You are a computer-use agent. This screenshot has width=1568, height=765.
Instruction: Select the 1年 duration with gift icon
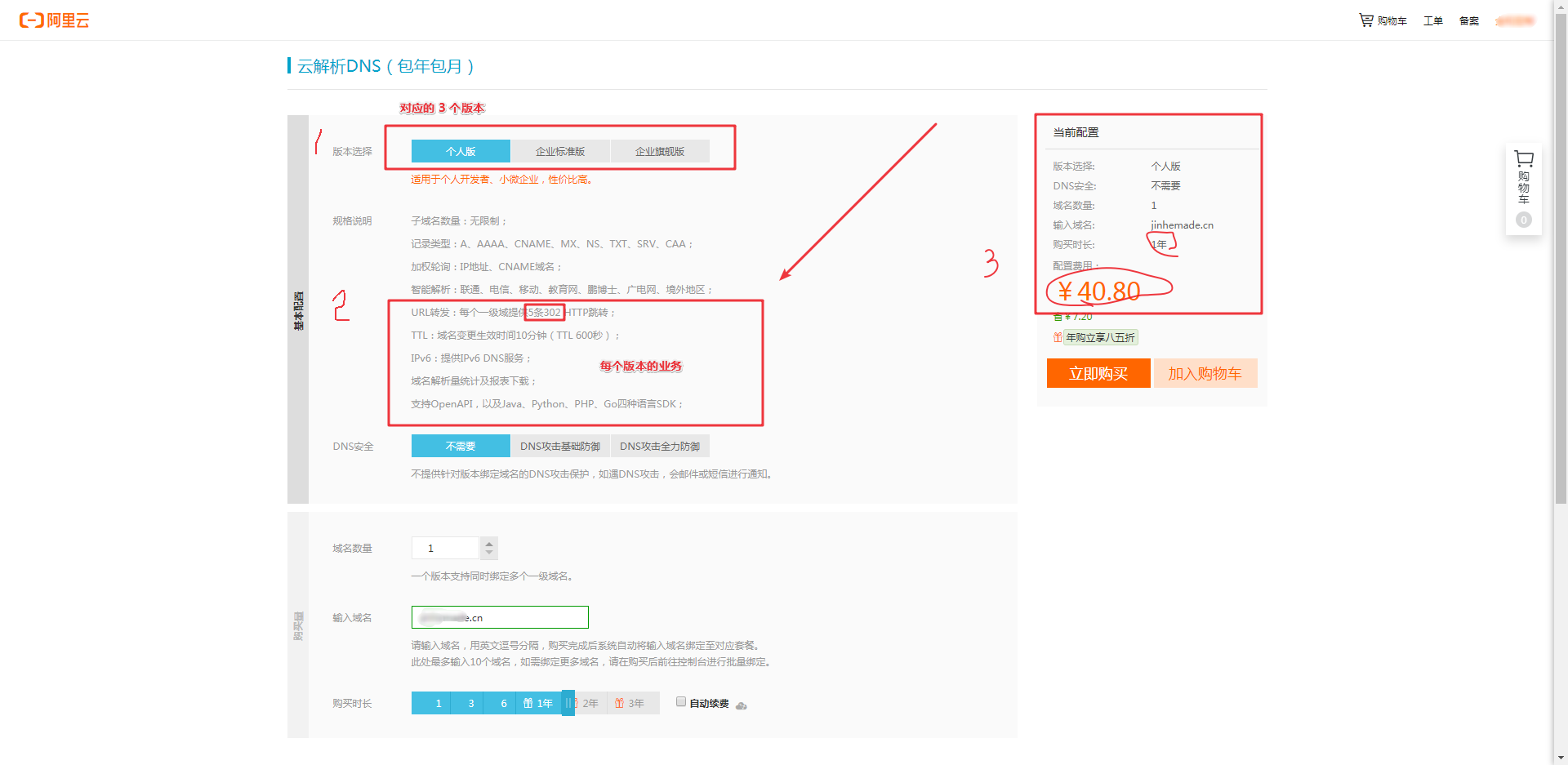[x=538, y=703]
